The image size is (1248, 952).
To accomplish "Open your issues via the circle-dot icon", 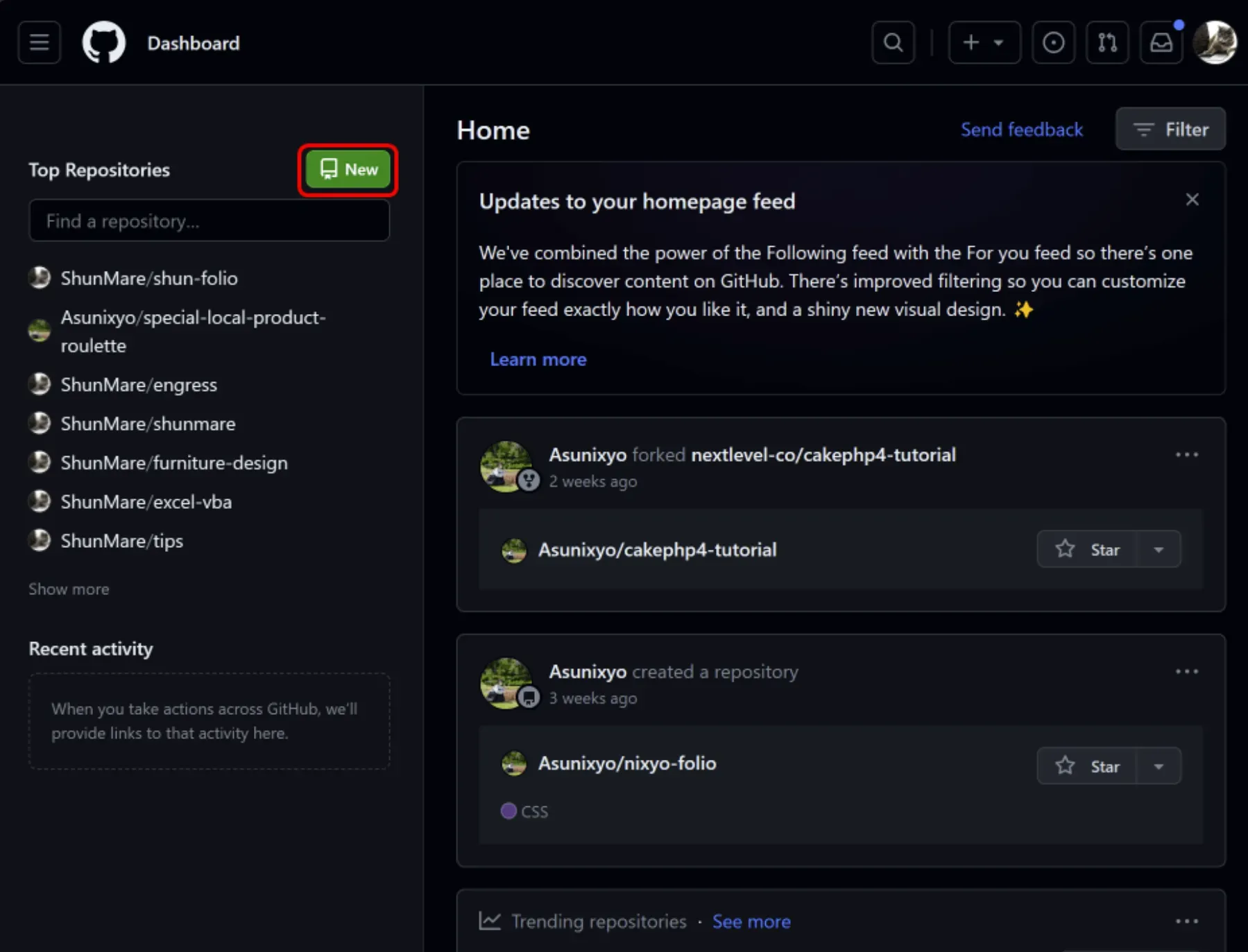I will 1053,42.
